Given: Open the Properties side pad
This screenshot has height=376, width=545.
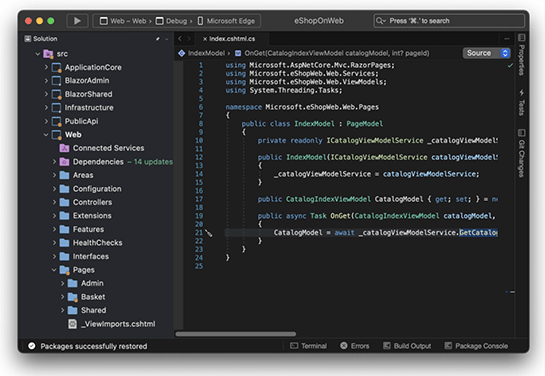Looking at the screenshot, I should point(521,55).
